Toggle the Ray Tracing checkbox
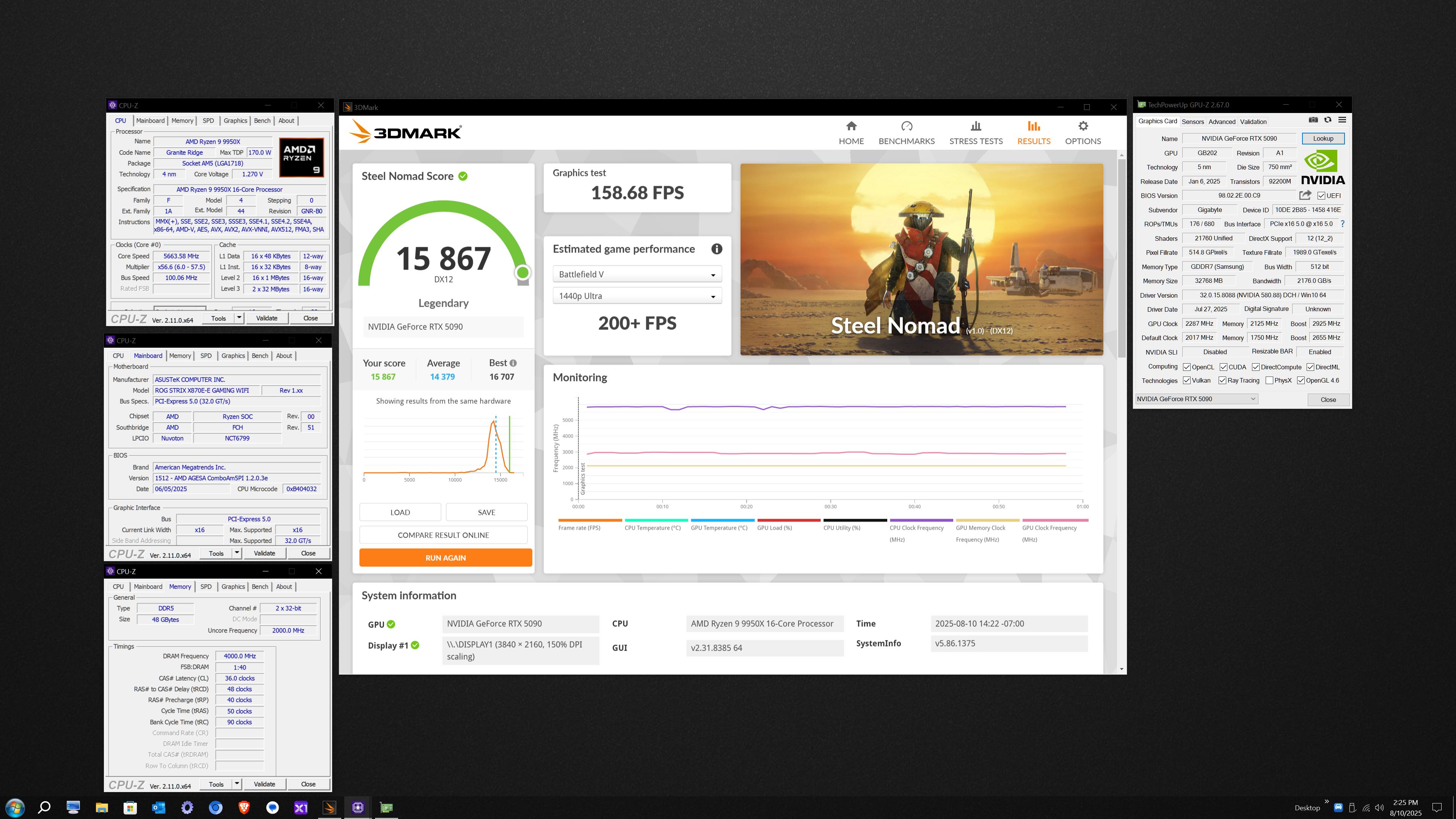The image size is (1456, 819). tap(1222, 380)
